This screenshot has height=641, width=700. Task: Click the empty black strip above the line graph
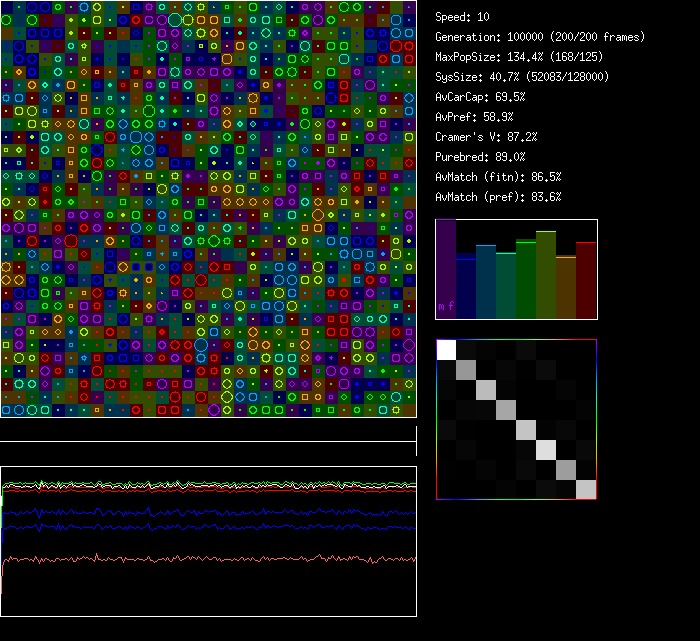(x=208, y=430)
